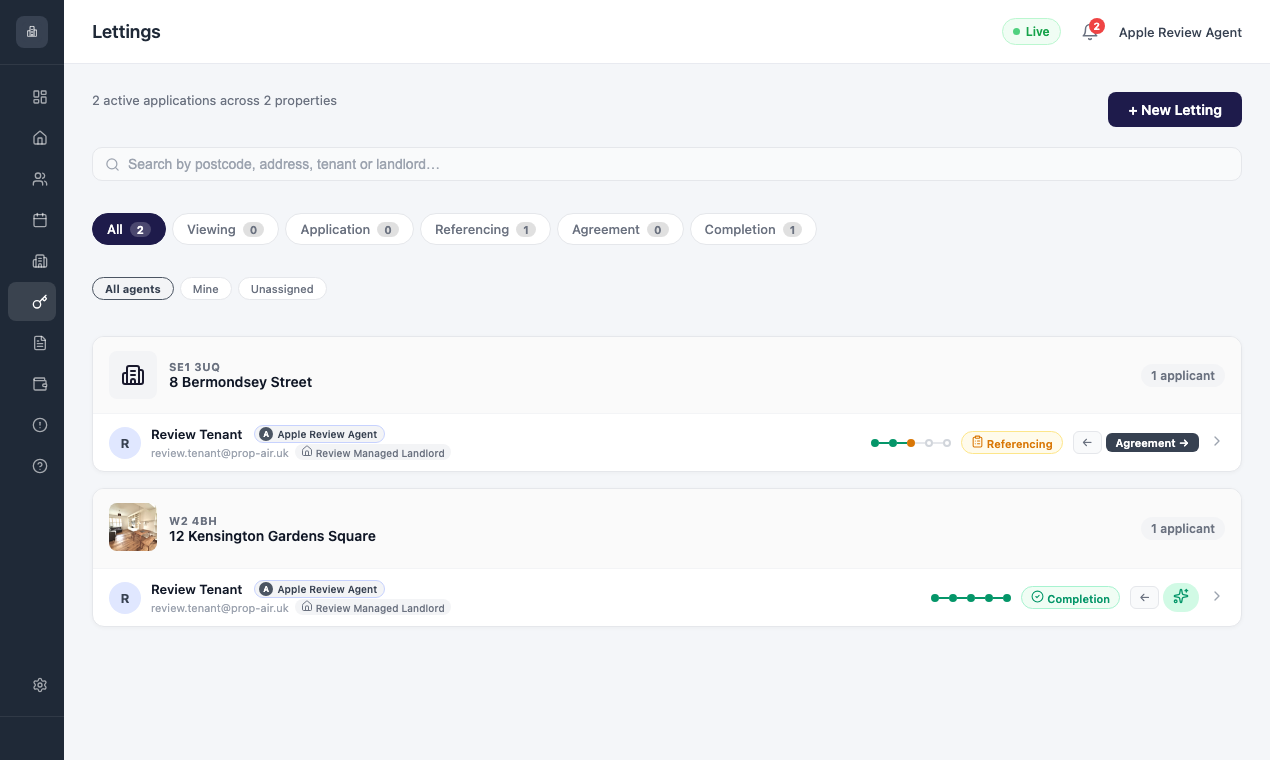The image size is (1270, 760).
Task: Open the notifications bell
Action: (1091, 32)
